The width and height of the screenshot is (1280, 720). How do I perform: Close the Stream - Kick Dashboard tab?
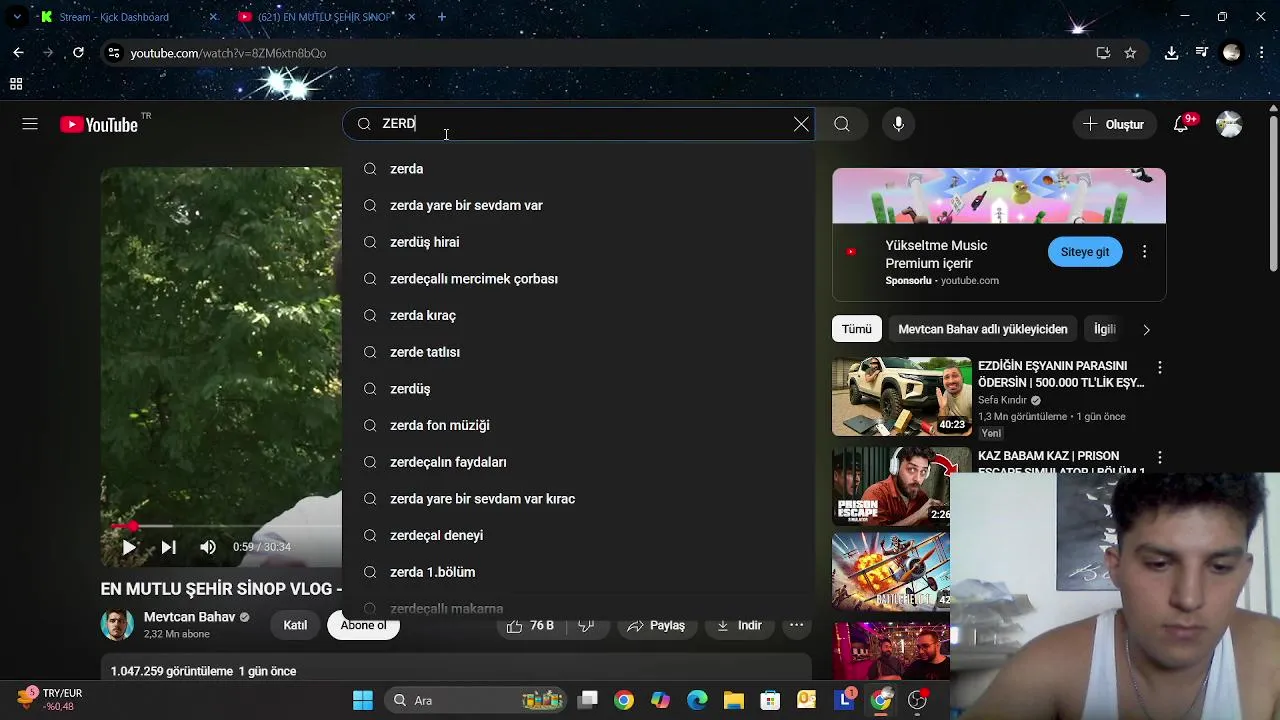coord(213,17)
